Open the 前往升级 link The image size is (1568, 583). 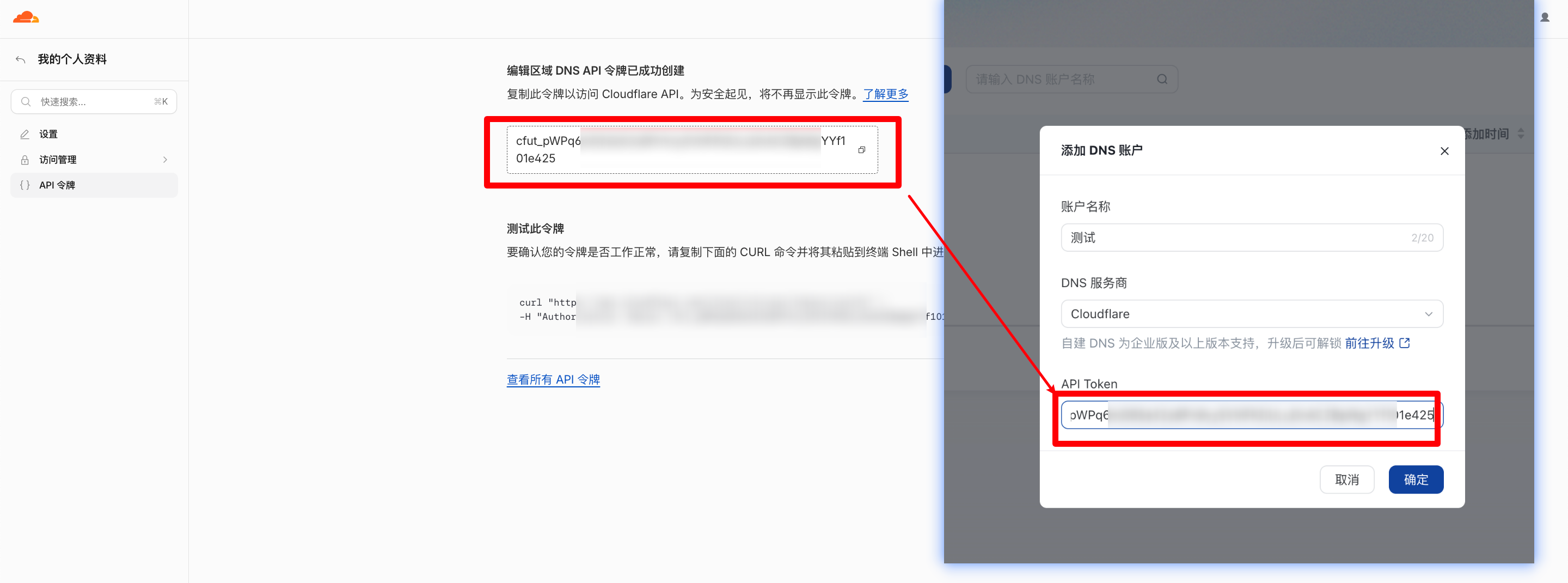point(1377,343)
